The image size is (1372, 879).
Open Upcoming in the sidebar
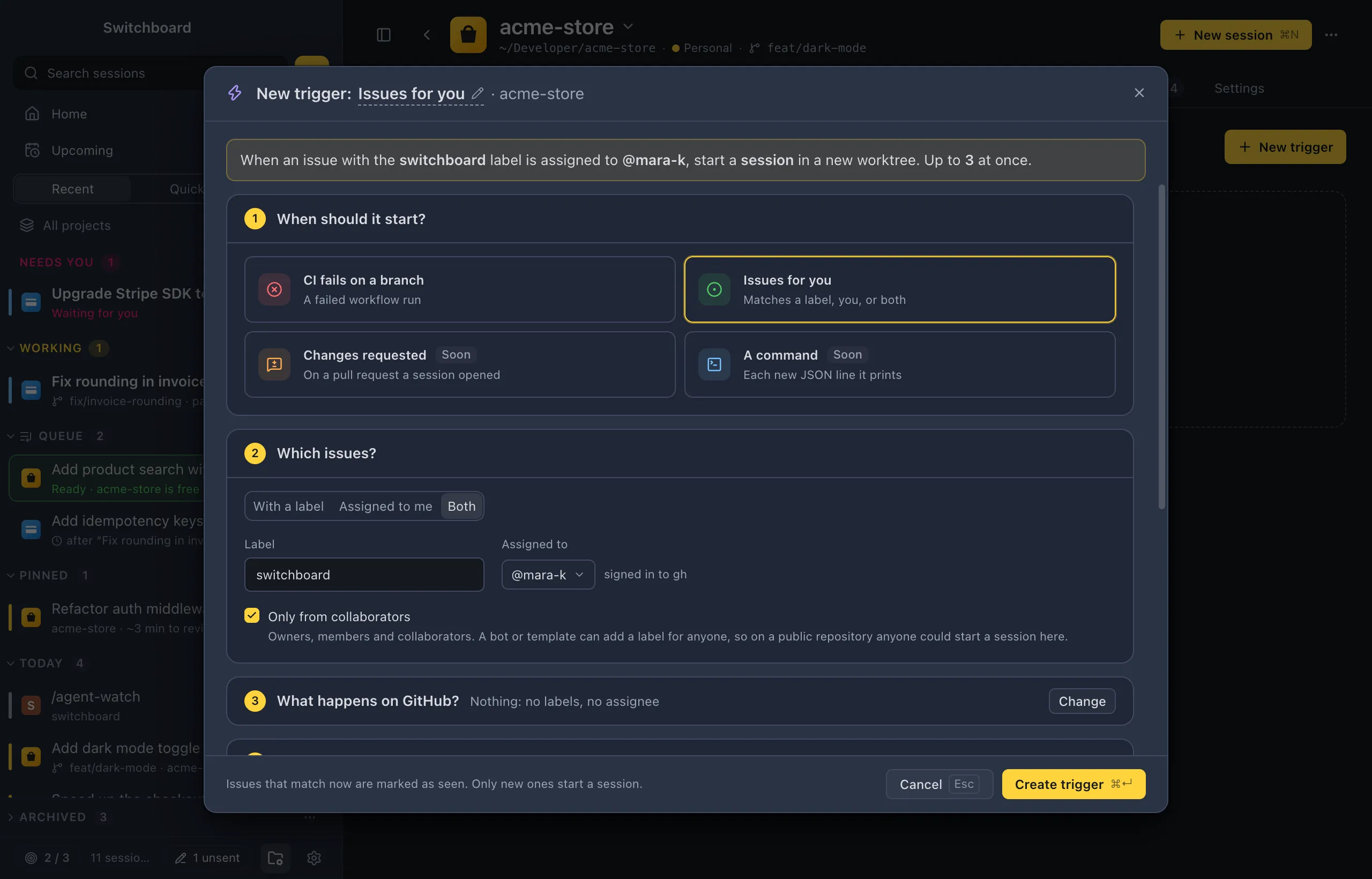pos(81,150)
